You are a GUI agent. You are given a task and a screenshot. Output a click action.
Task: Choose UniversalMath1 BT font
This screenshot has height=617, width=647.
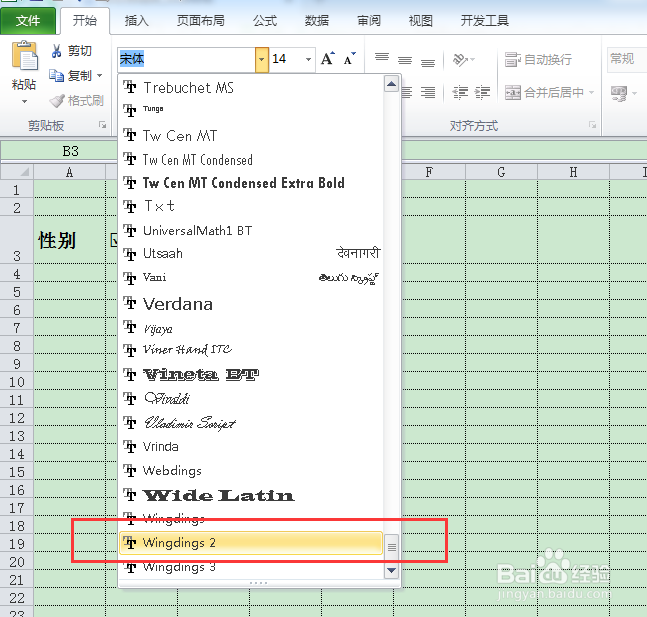click(x=251, y=230)
